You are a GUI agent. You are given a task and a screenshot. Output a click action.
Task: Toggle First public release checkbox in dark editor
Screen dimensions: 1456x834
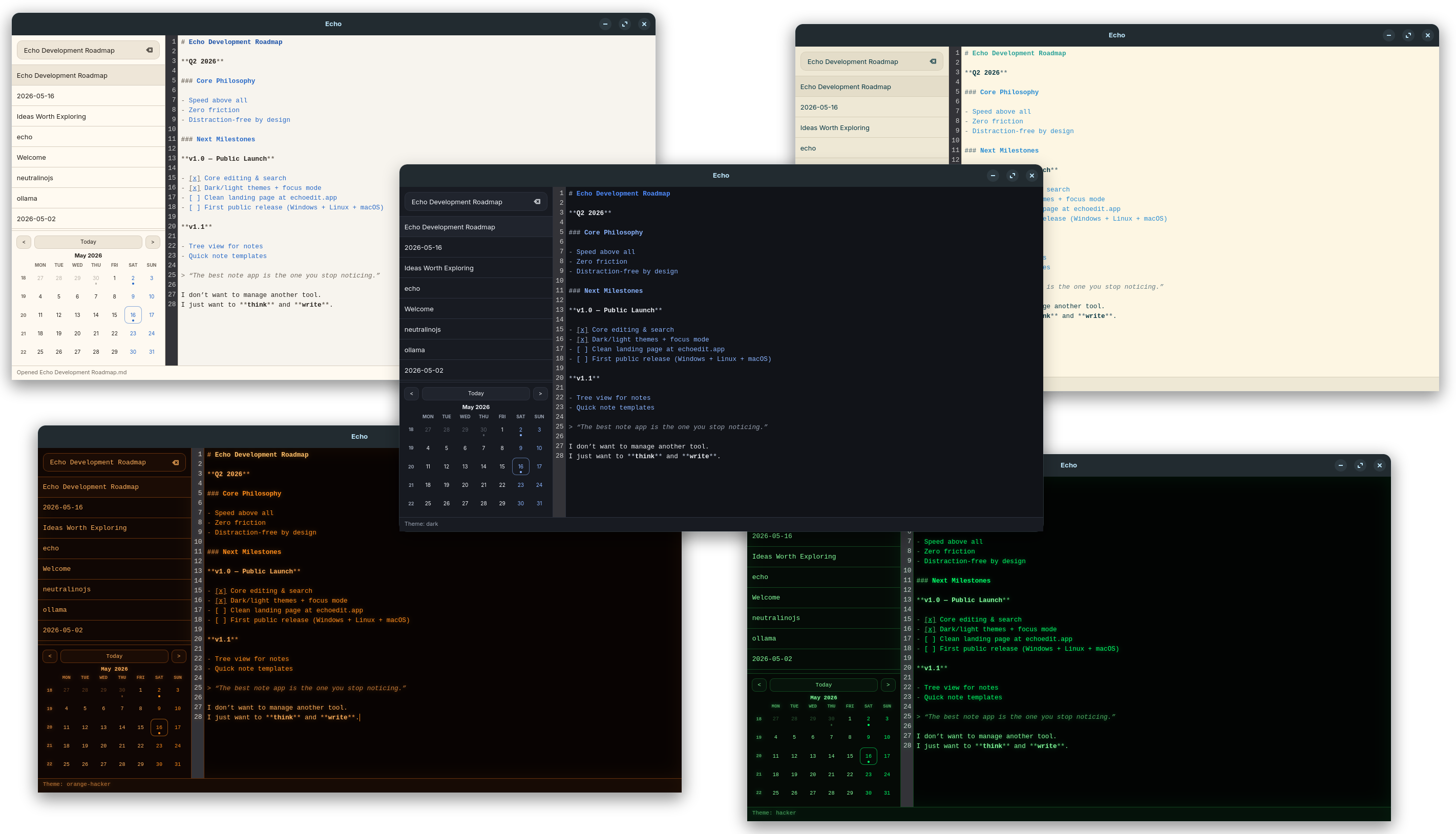tap(582, 359)
